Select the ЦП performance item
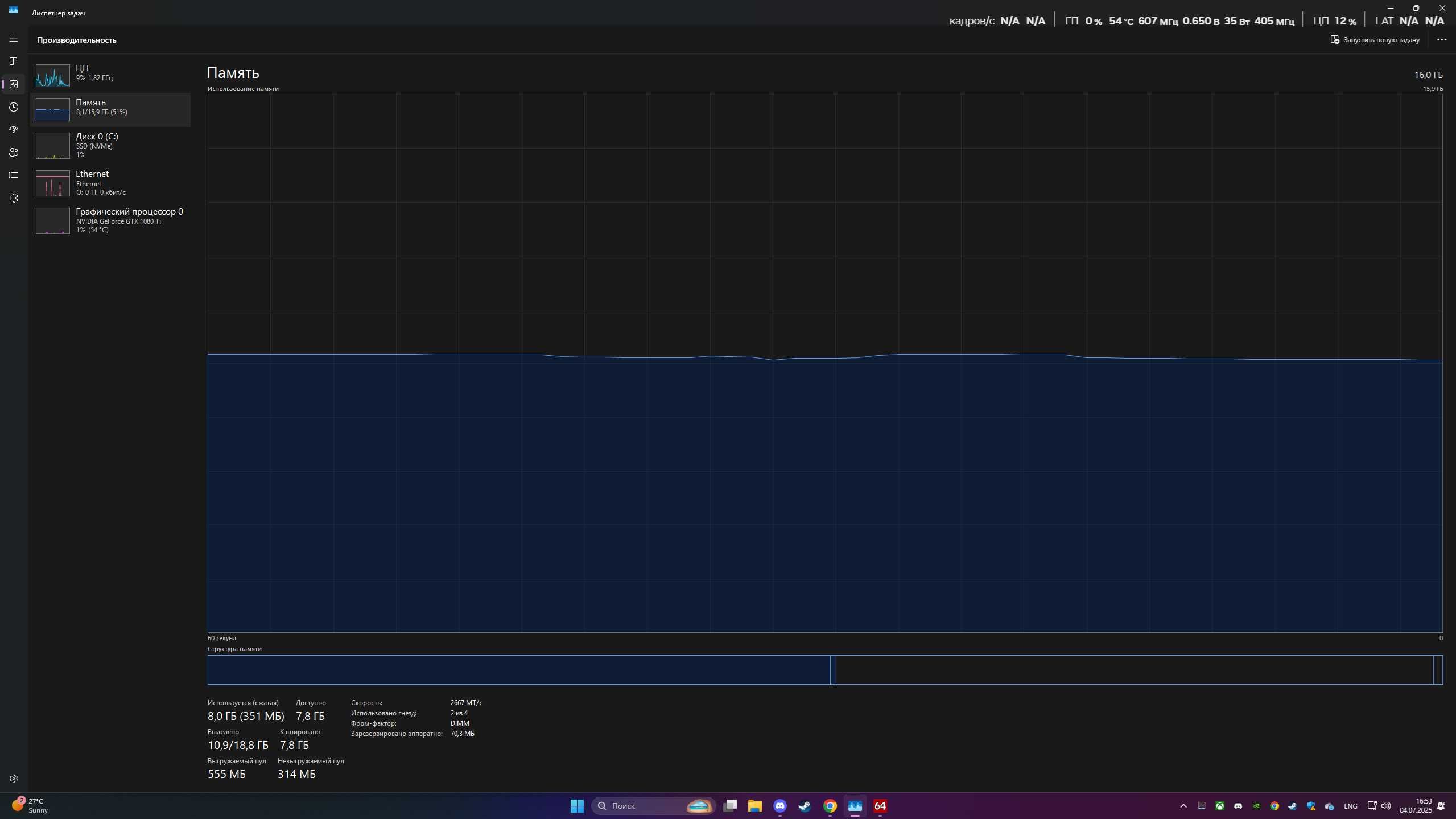 (x=110, y=75)
